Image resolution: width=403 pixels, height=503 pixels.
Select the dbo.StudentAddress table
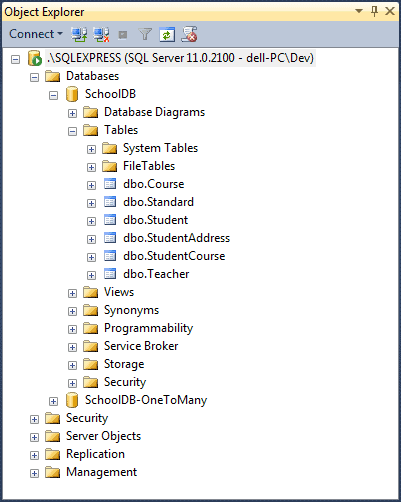click(176, 238)
